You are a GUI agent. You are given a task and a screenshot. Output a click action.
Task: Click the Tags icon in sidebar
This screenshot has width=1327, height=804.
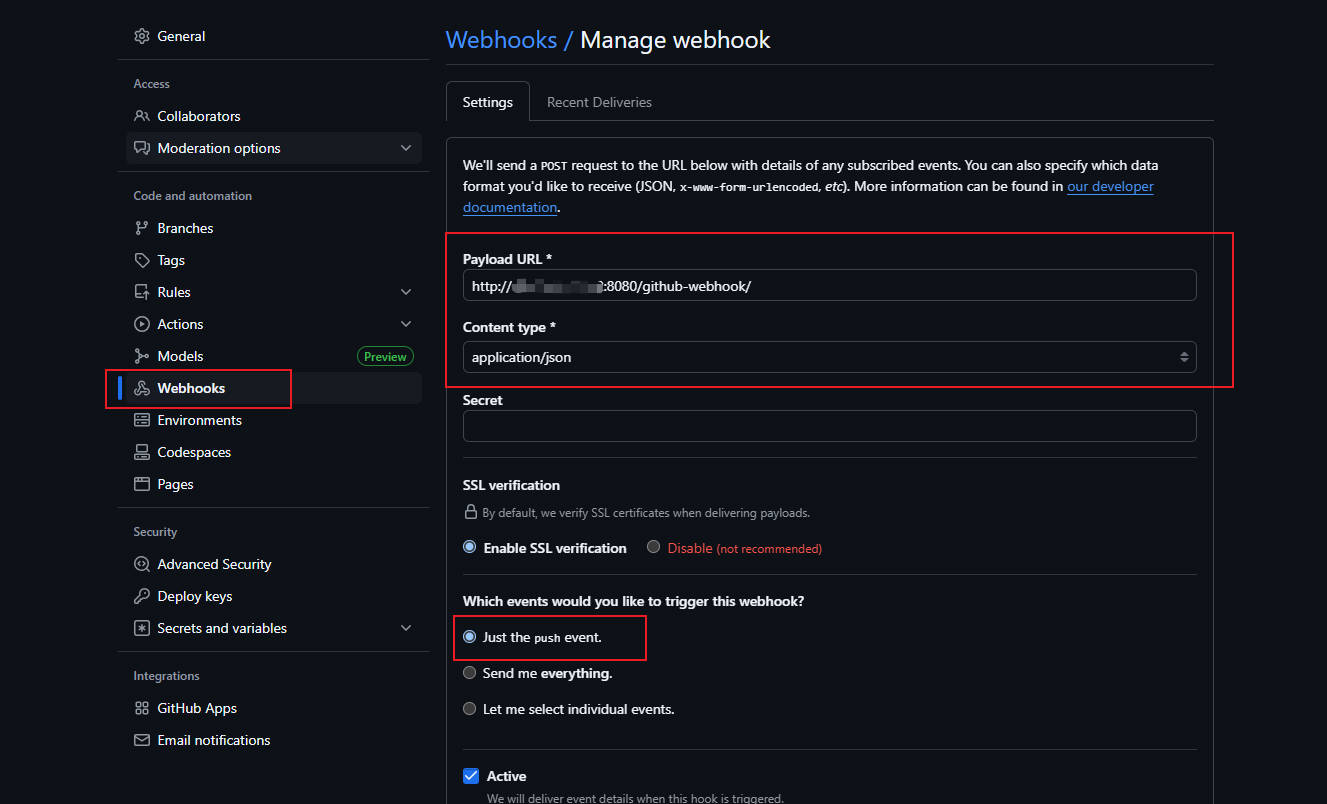point(142,260)
